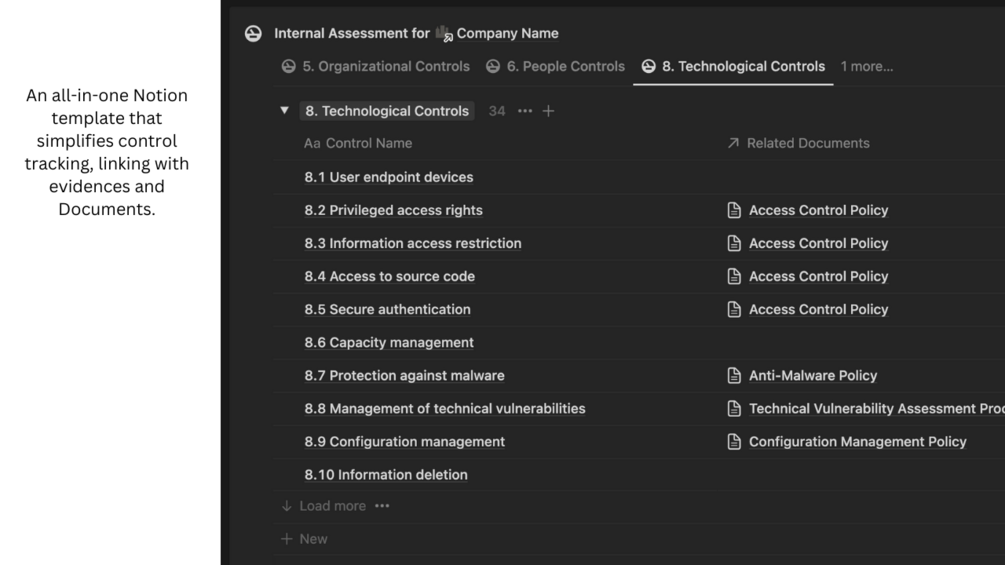Click the document icon in the 8.2 row

[734, 210]
